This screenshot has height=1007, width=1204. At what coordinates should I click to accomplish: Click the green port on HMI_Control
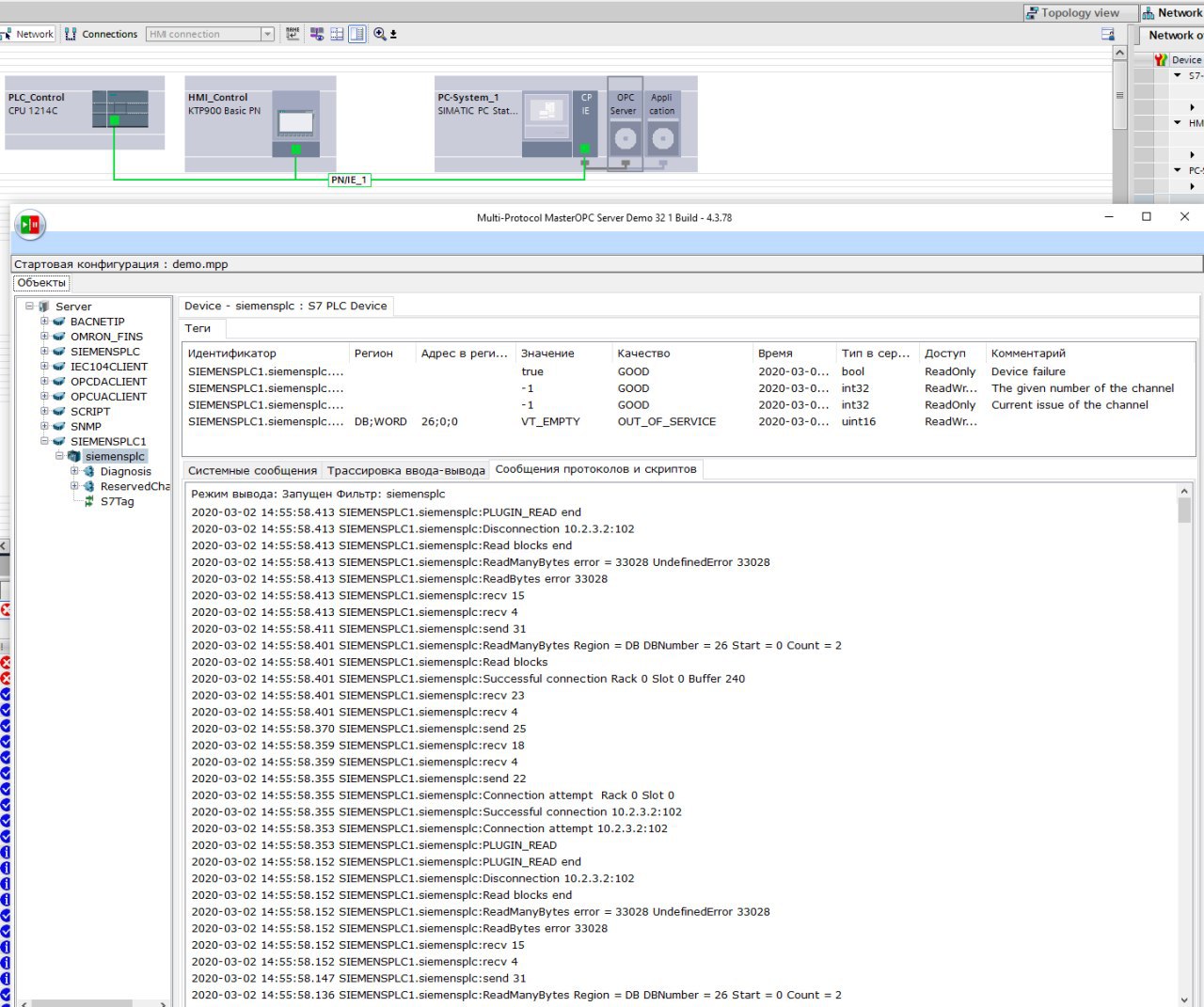295,149
